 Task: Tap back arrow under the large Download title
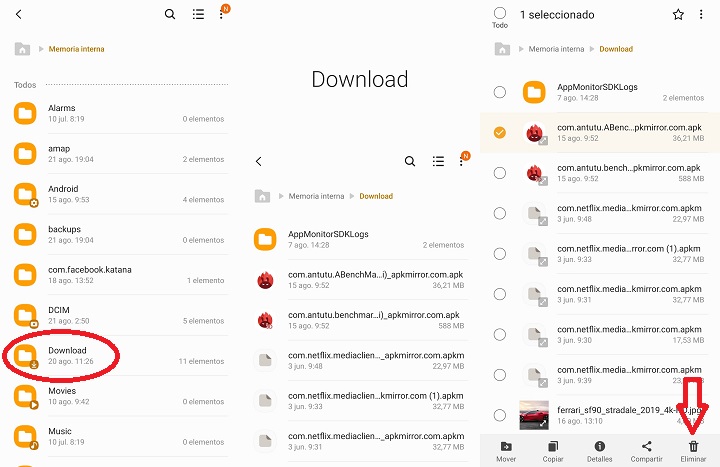click(259, 161)
